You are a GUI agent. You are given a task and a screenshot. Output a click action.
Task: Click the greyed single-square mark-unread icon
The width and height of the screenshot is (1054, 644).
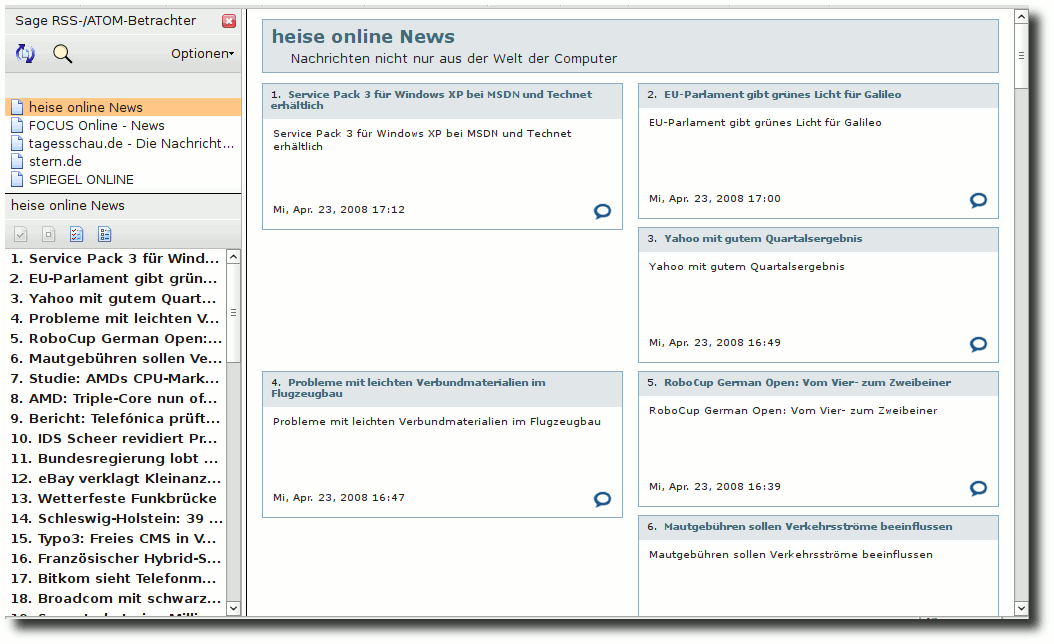pos(48,234)
